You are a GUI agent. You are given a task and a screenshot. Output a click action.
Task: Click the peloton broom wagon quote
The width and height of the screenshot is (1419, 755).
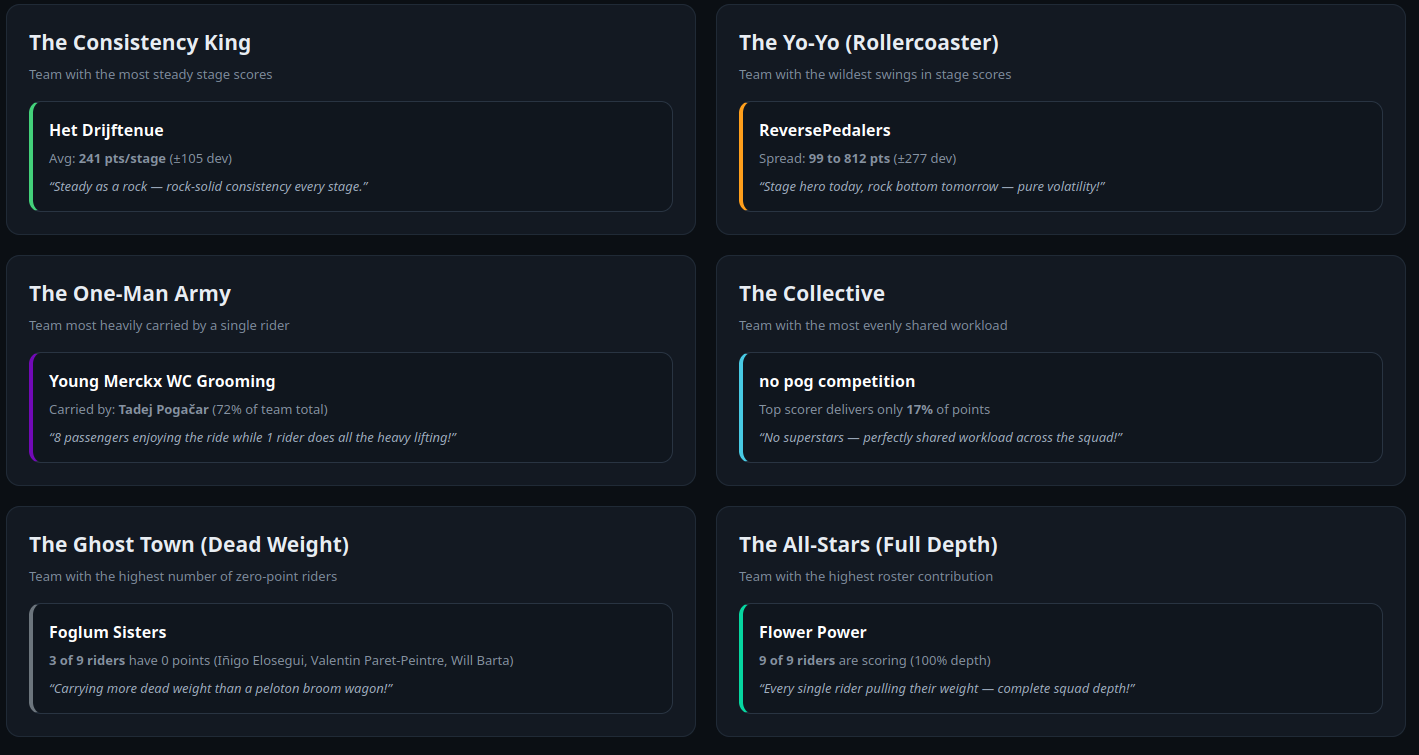(221, 688)
